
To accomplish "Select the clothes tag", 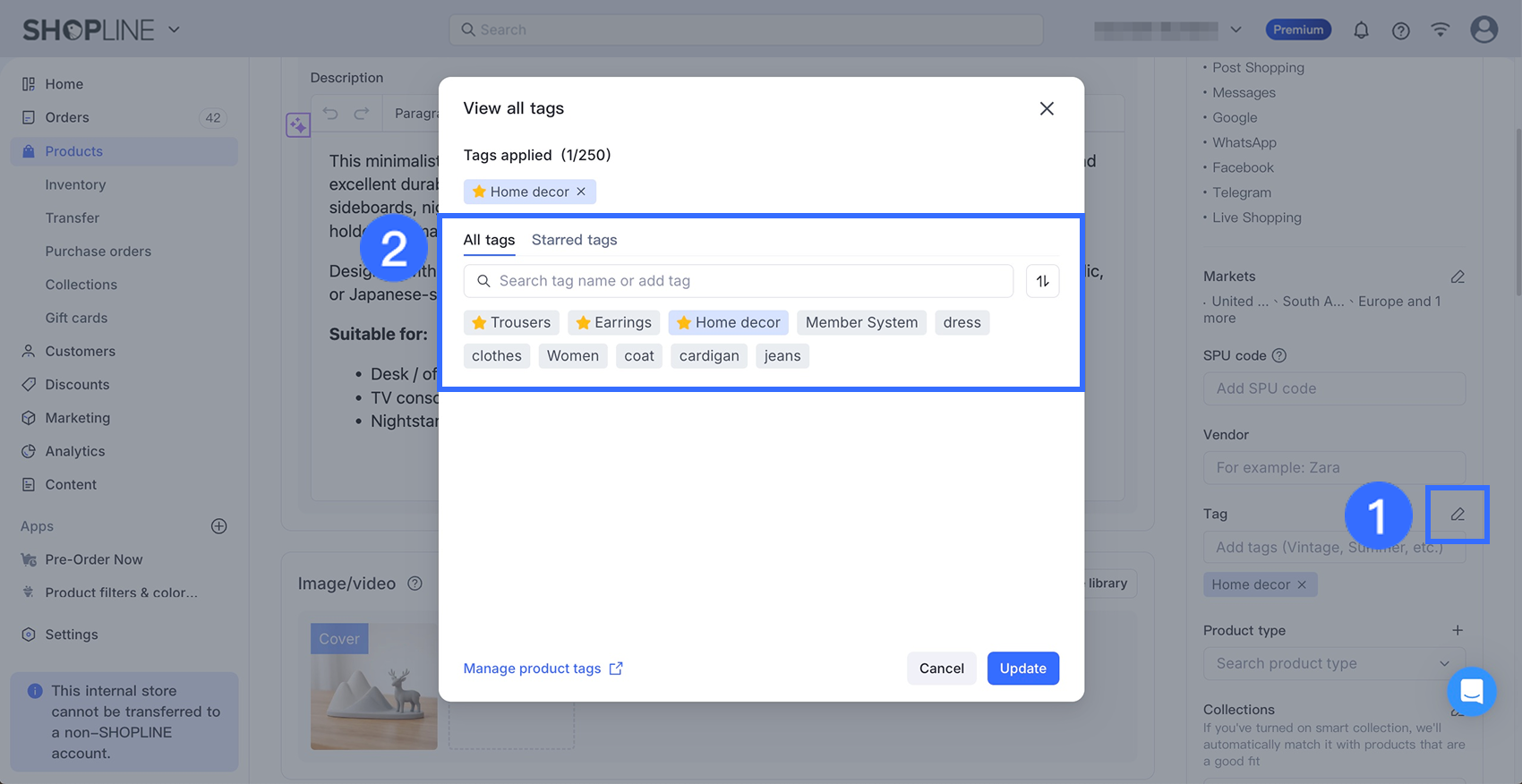I will click(x=497, y=355).
